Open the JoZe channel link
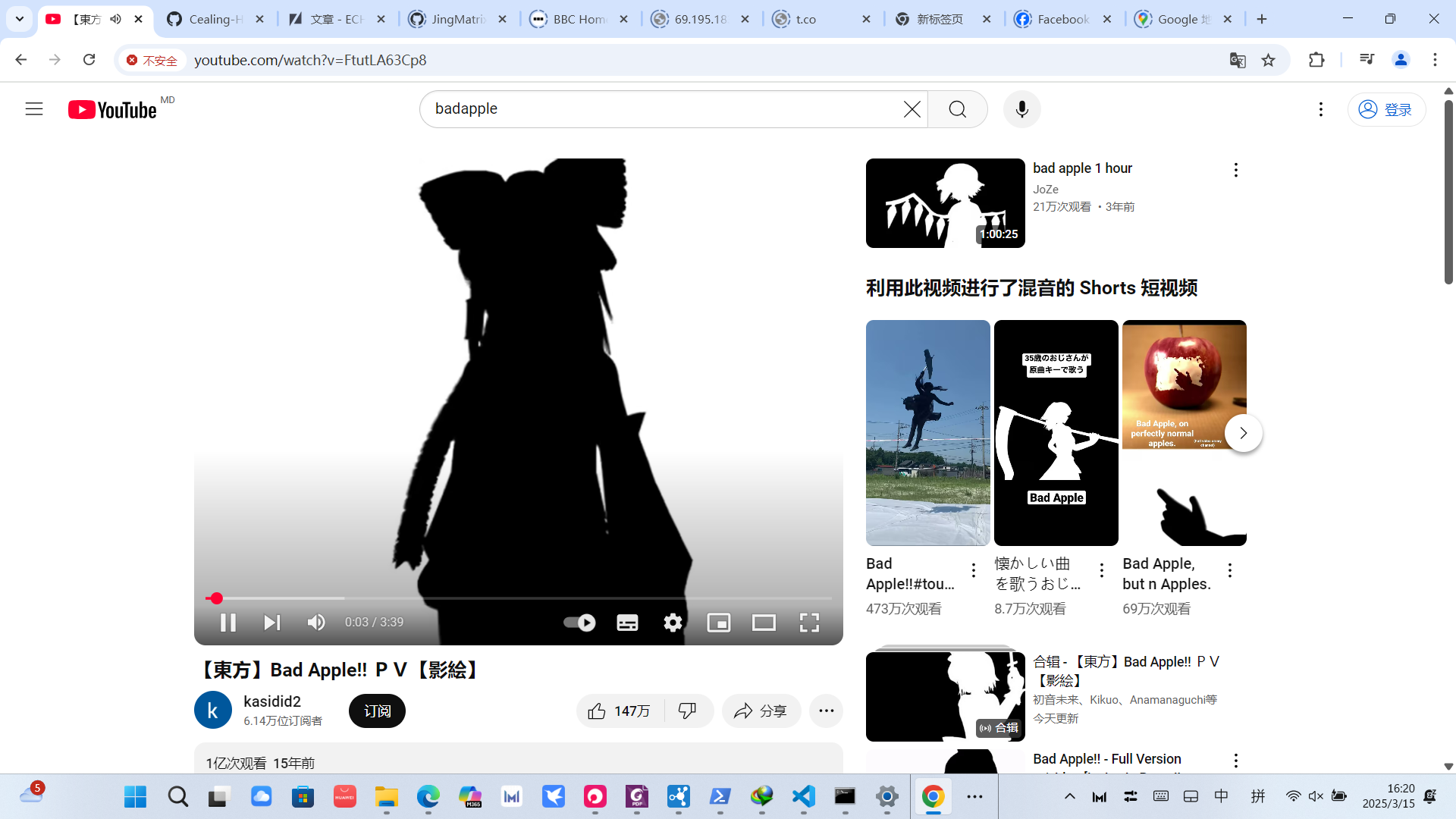This screenshot has height=819, width=1456. [x=1046, y=190]
